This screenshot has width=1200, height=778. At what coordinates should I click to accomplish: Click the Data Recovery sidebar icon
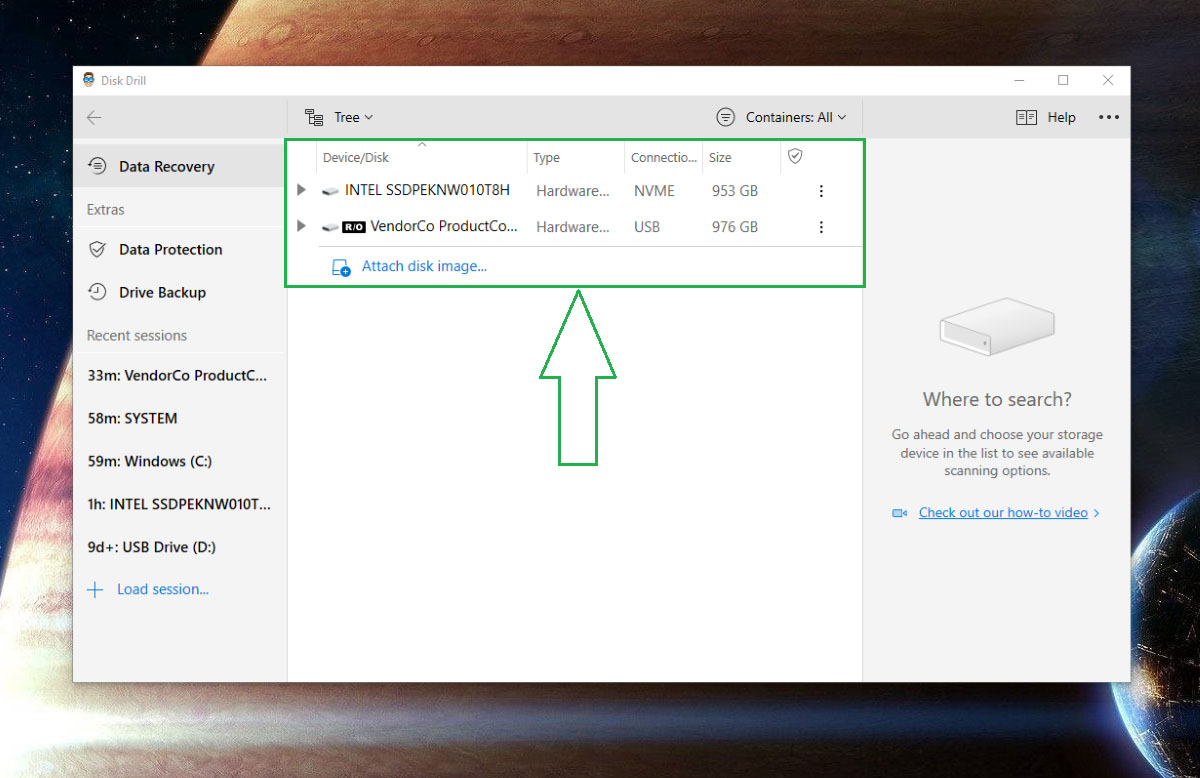[97, 166]
